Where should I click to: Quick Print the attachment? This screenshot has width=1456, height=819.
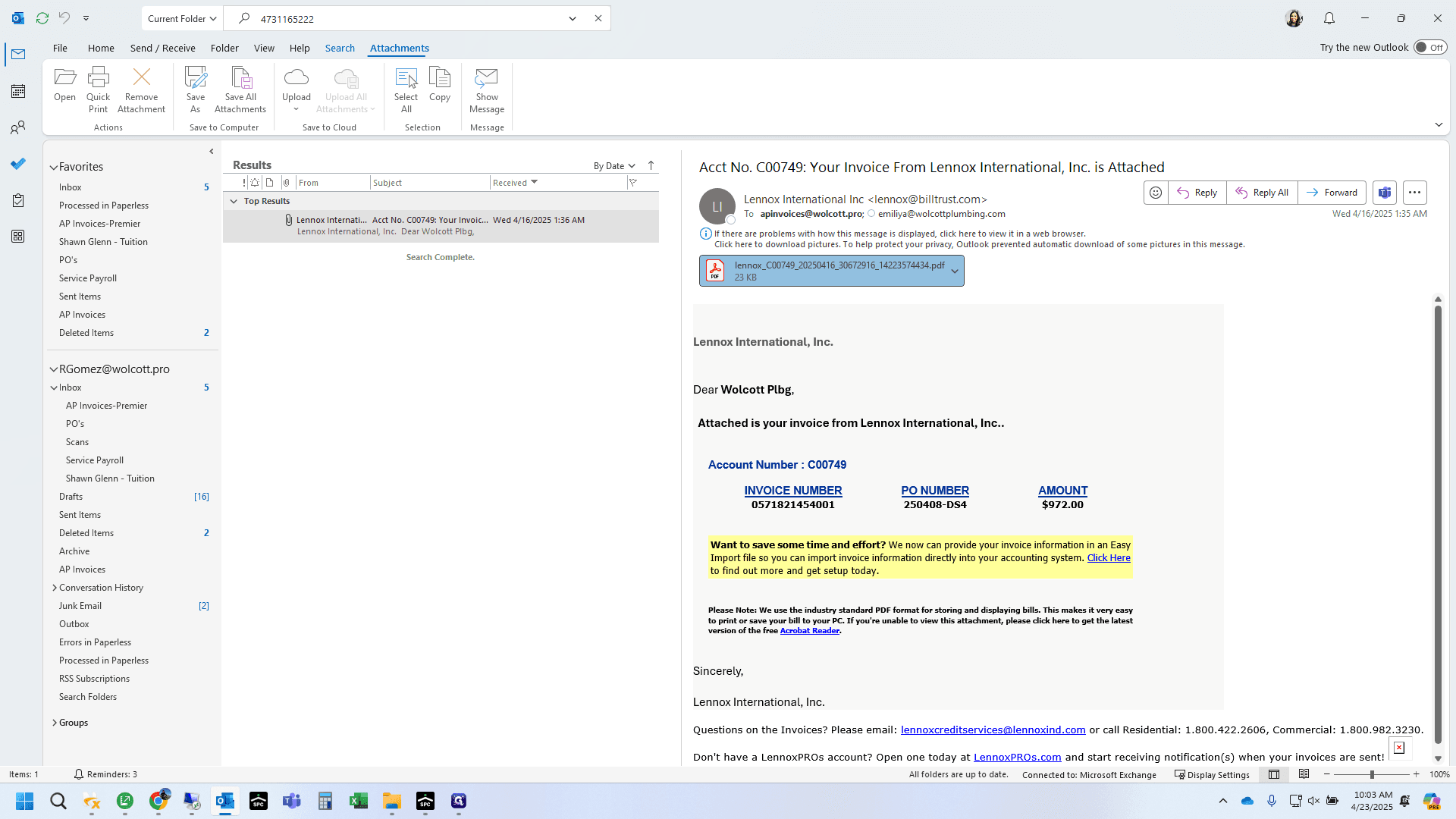click(x=98, y=89)
